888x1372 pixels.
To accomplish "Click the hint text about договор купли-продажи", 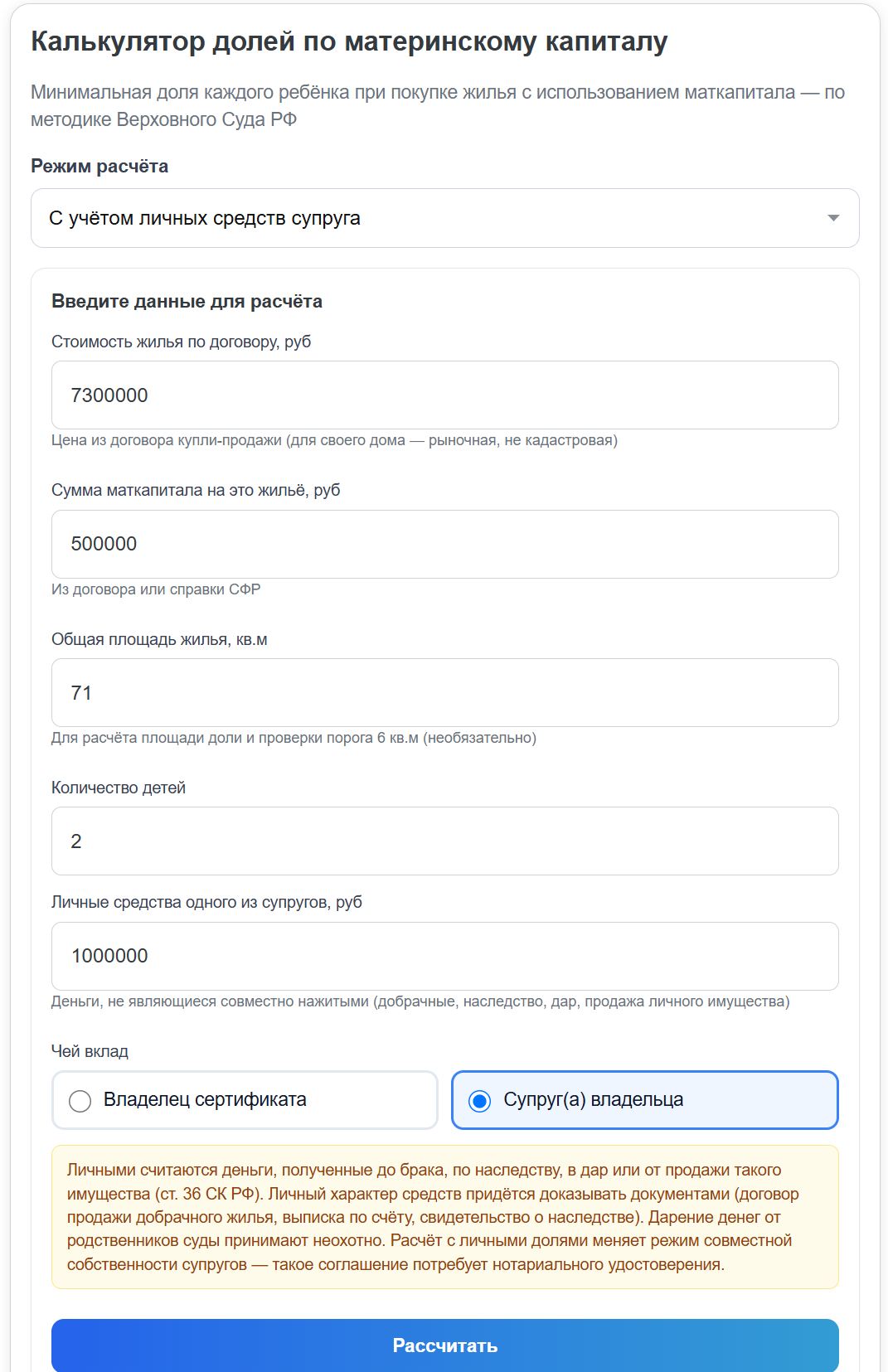I will [334, 440].
